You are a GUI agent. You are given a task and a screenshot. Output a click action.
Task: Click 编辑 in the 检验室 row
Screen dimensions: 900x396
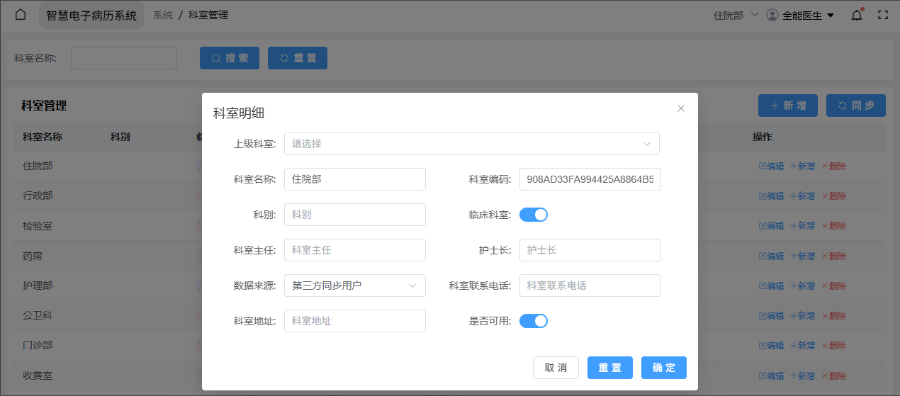pyautogui.click(x=771, y=226)
